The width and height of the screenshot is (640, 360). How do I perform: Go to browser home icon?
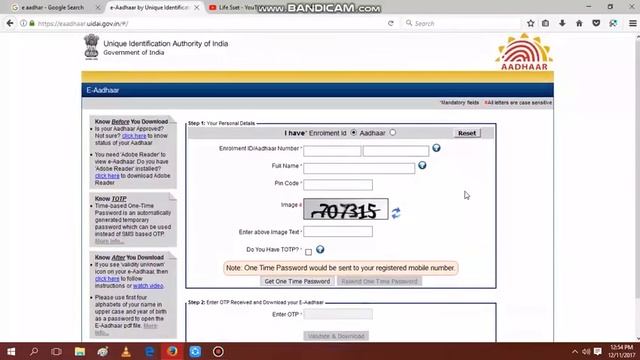click(x=579, y=23)
